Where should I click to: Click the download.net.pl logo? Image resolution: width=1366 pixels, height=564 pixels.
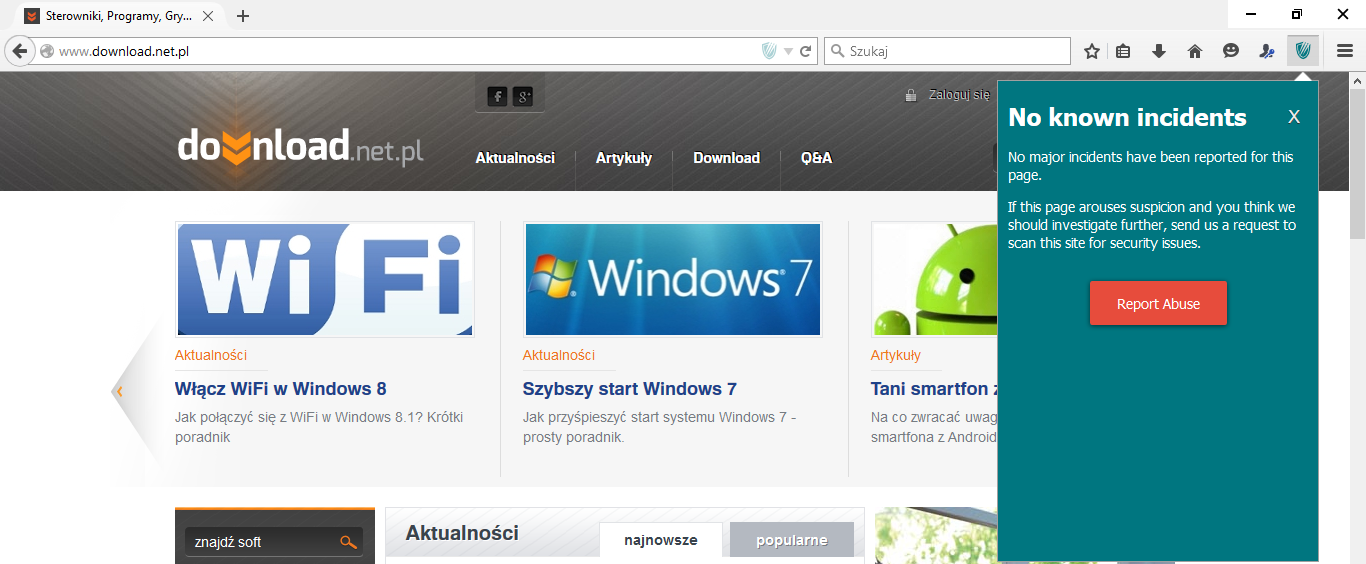click(x=300, y=147)
